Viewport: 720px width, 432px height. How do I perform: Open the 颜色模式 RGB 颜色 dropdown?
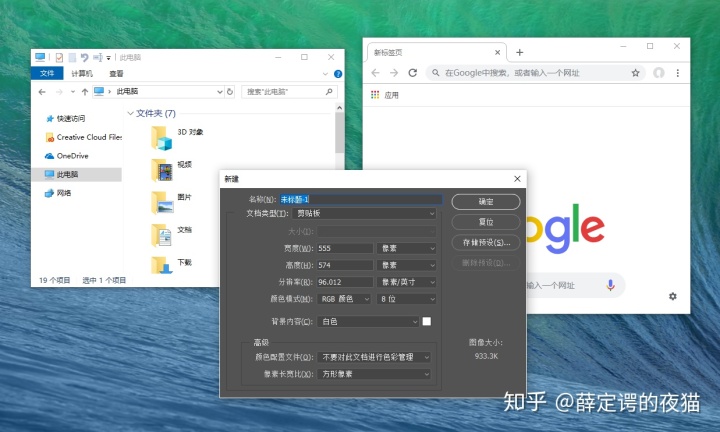[x=344, y=299]
